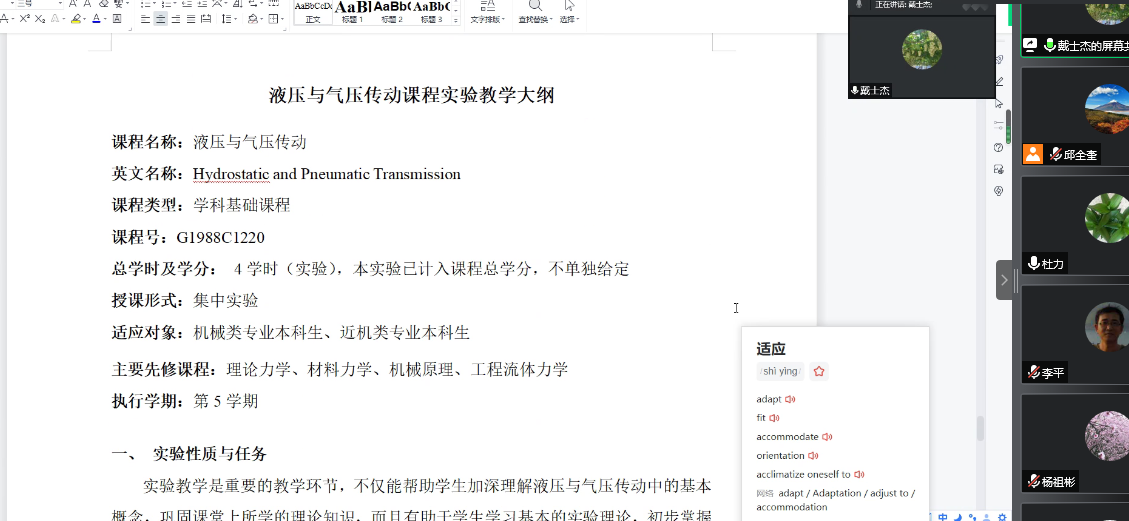Screen dimensions: 1129x521
Task: Toggle 邱全奎's muted microphone icon
Action: click(1056, 155)
